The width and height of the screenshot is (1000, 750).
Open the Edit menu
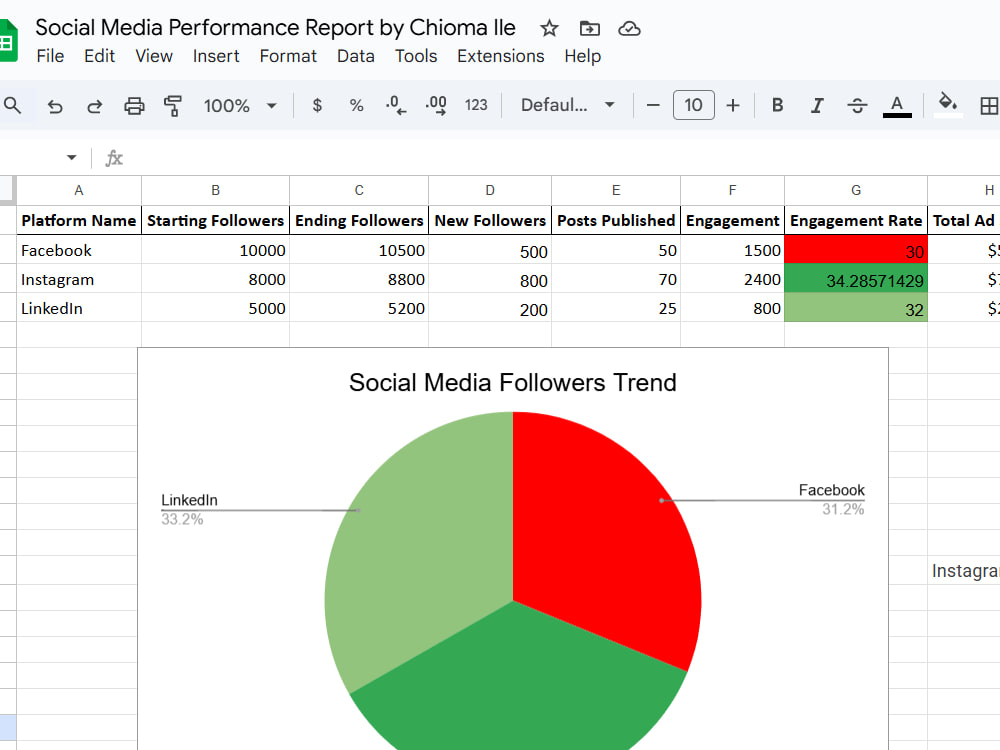(99, 56)
